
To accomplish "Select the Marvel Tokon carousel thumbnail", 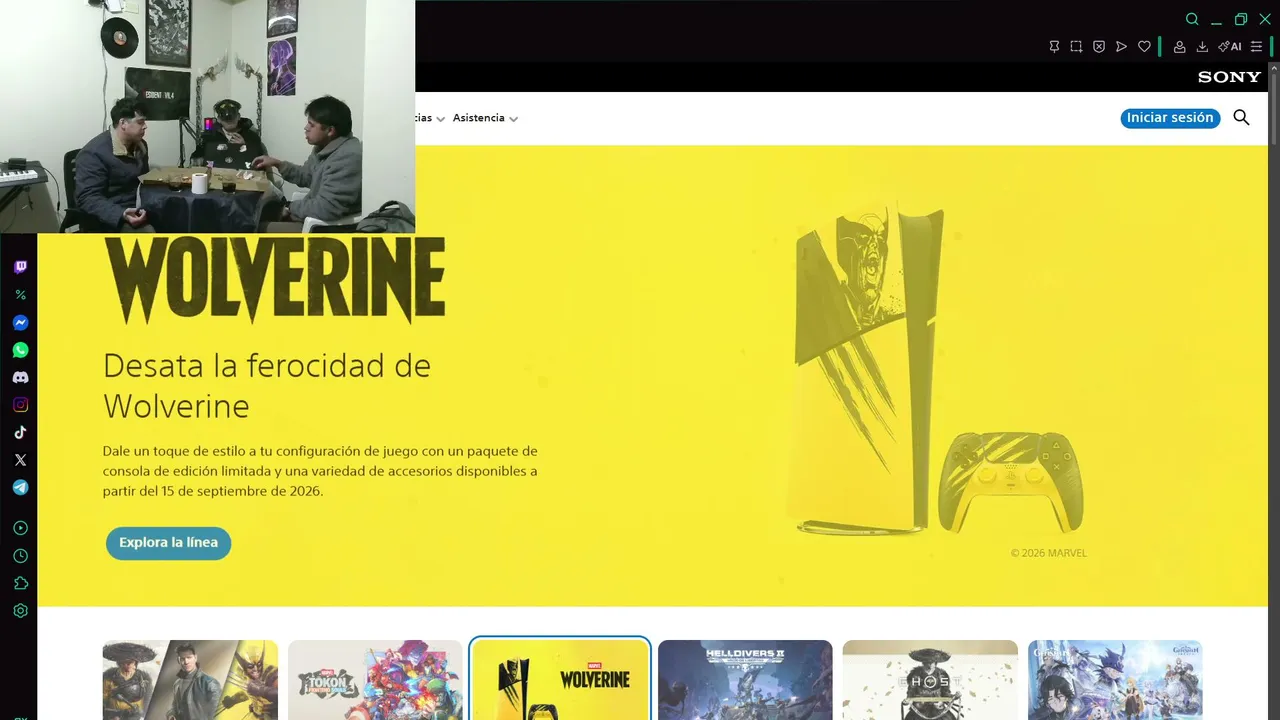I will tap(375, 680).
